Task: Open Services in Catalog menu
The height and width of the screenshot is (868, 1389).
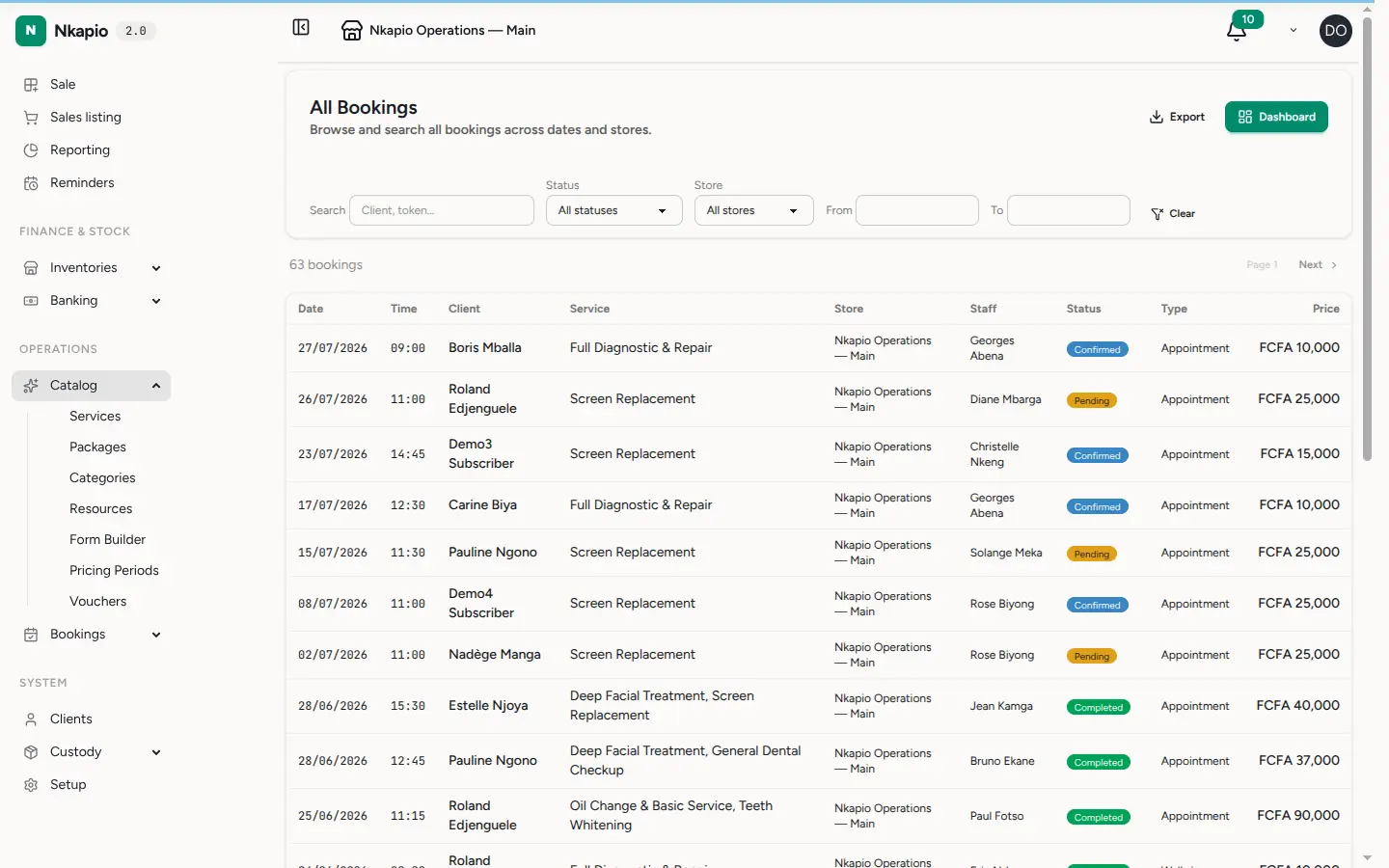Action: (95, 417)
